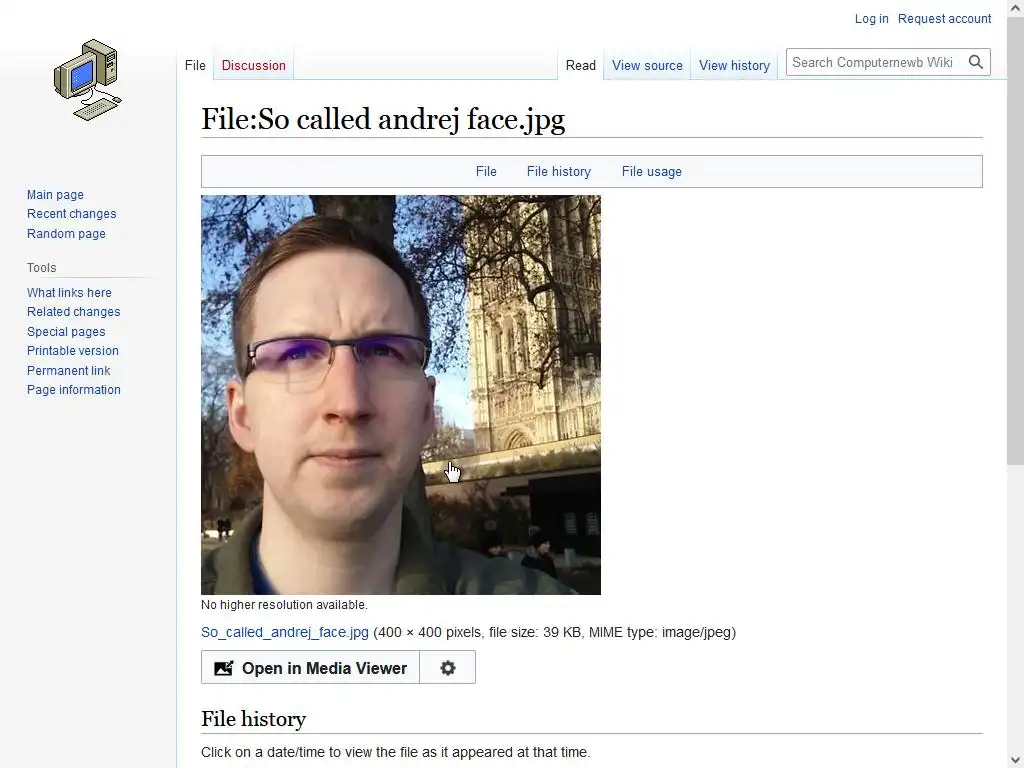Click the search magnifying glass icon
Viewport: 1024px width, 768px height.
[x=976, y=62]
